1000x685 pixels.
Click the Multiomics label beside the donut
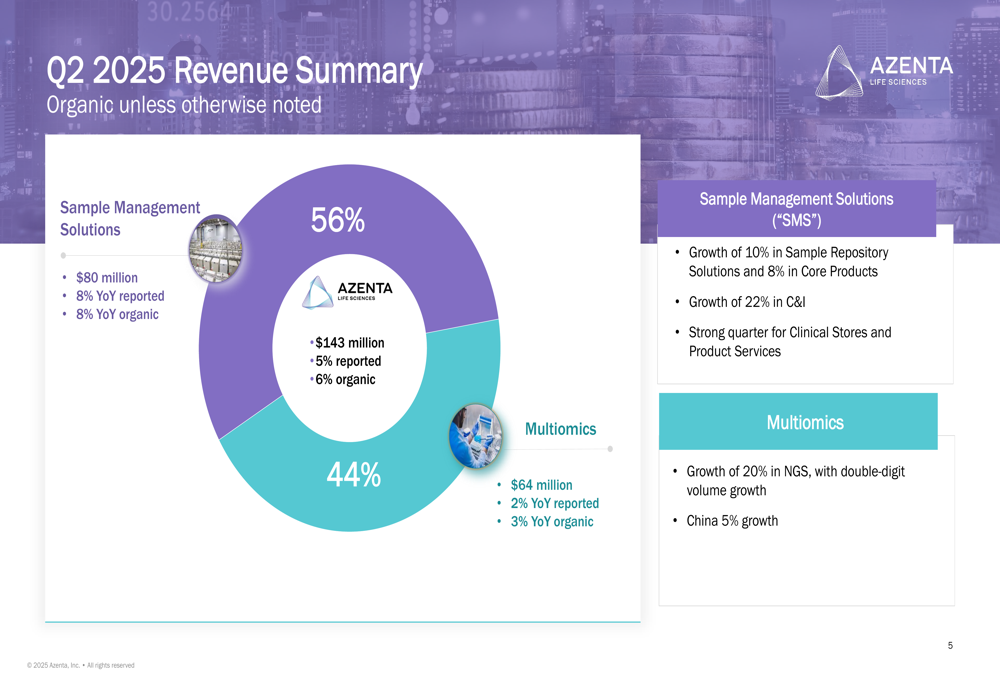[x=560, y=429]
